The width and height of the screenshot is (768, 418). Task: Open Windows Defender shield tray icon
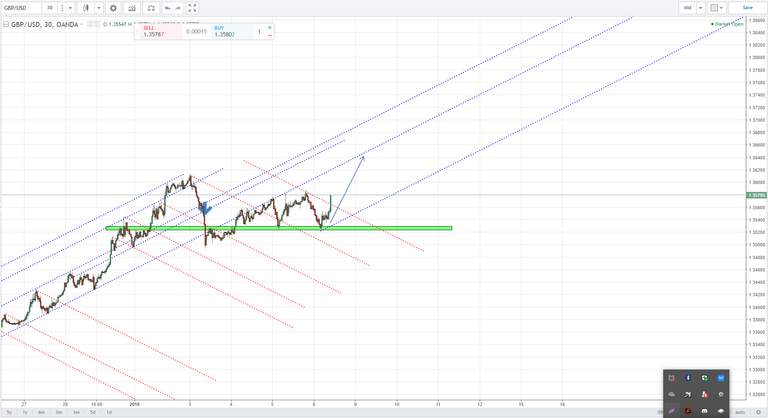704,378
